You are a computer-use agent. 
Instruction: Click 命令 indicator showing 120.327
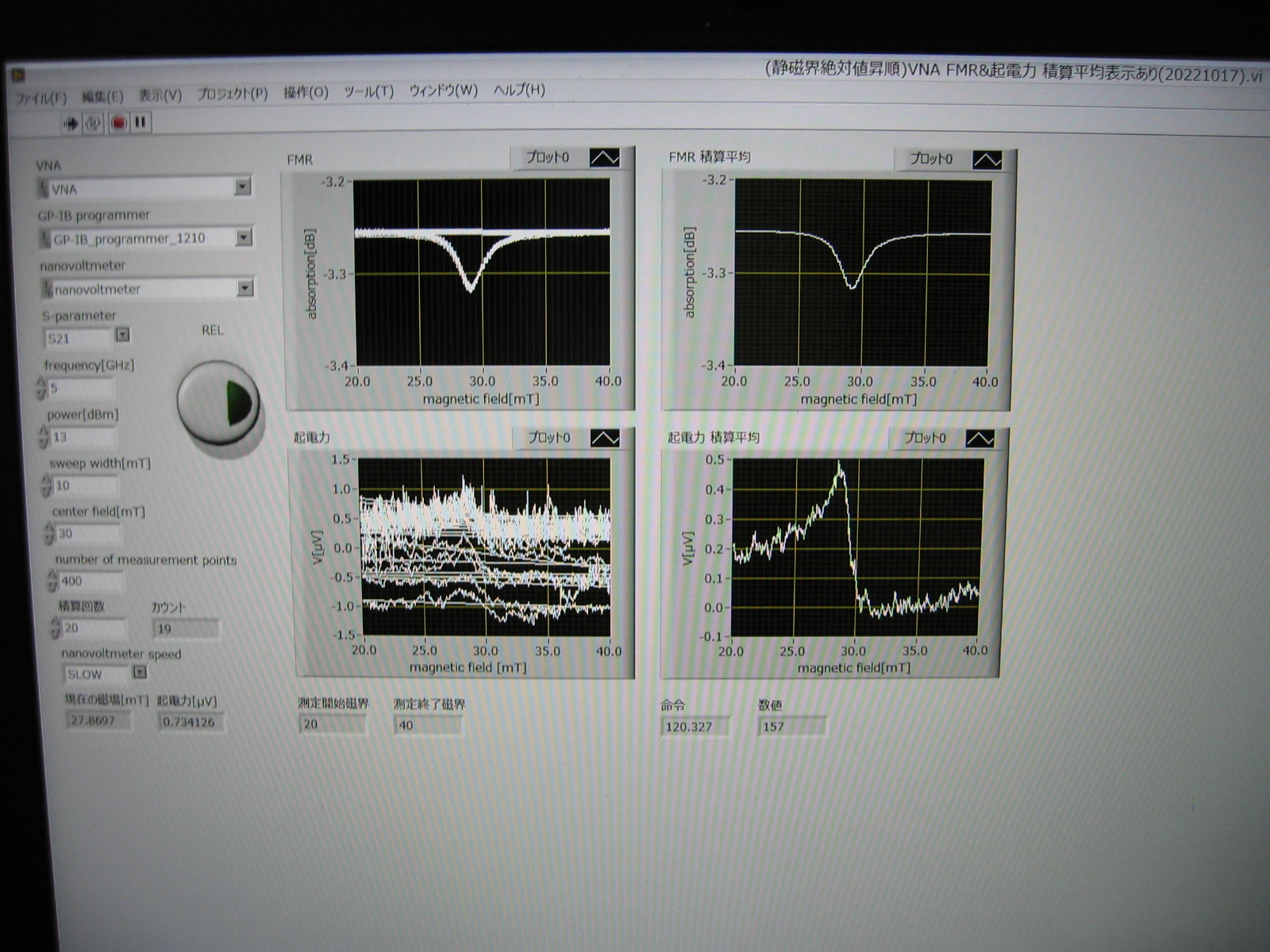coord(695,726)
